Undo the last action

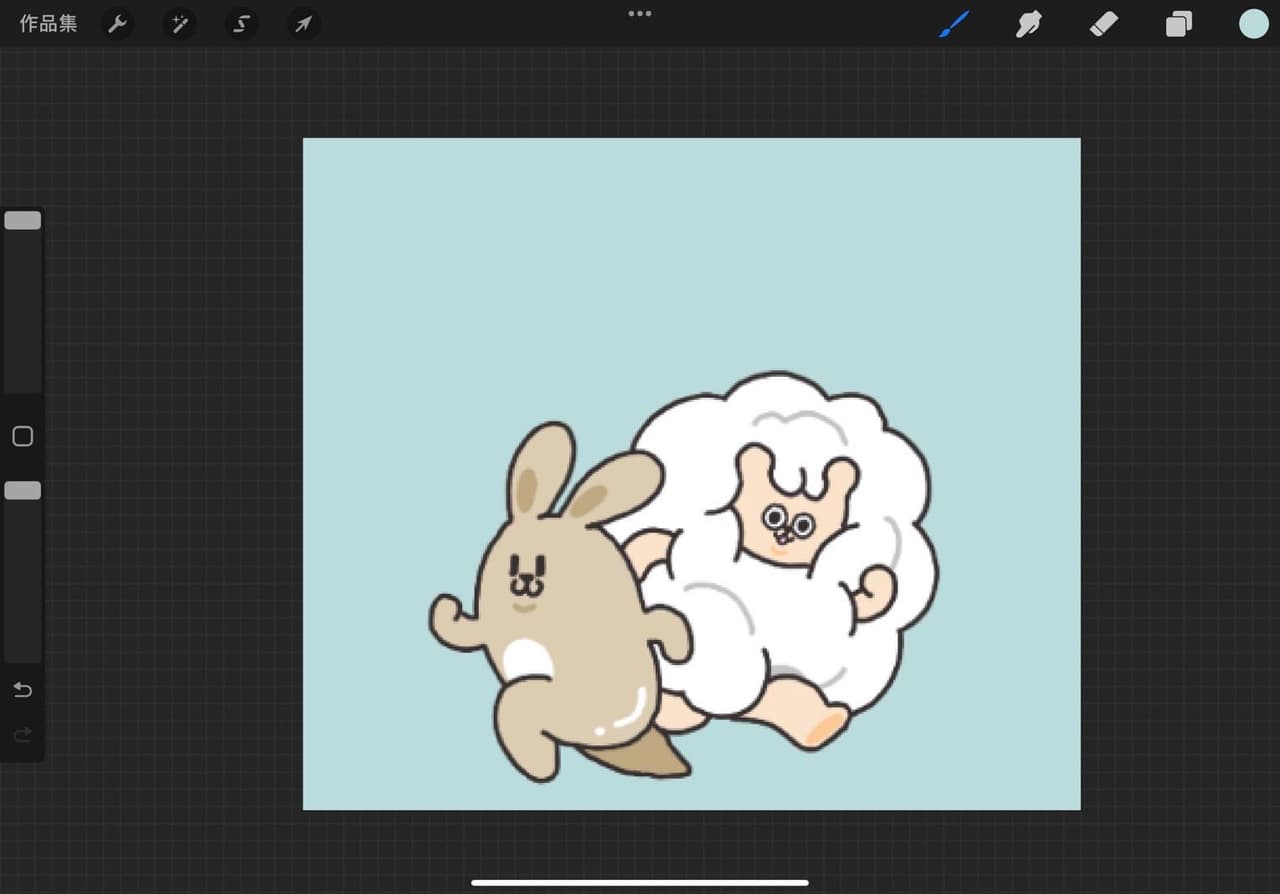[22, 690]
